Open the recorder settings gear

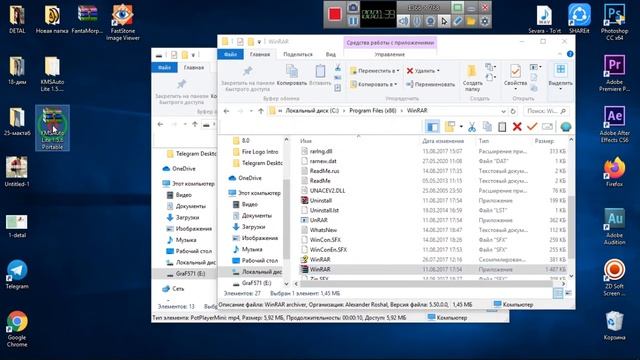[484, 21]
